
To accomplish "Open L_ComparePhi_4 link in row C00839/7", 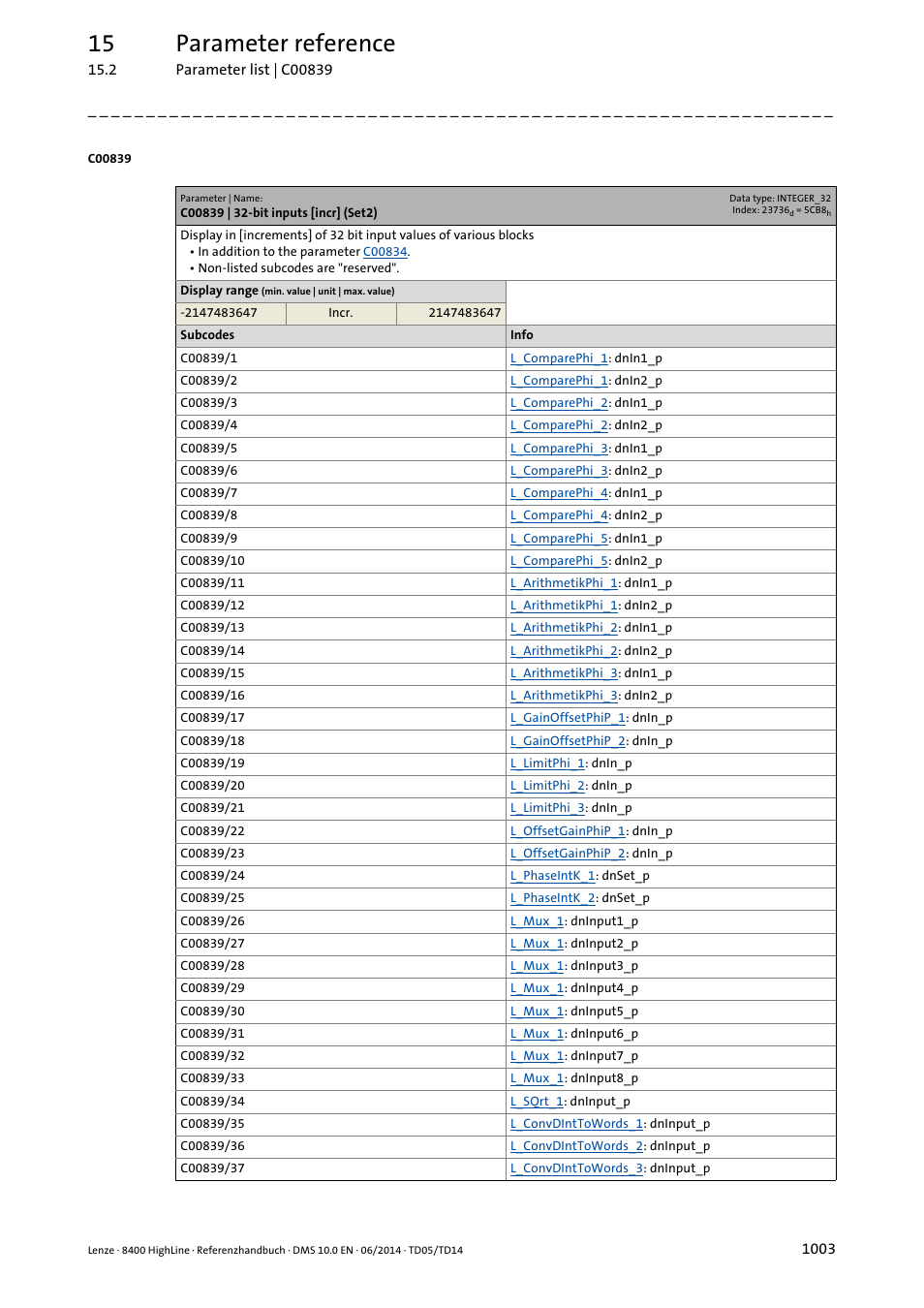I will [x=559, y=493].
